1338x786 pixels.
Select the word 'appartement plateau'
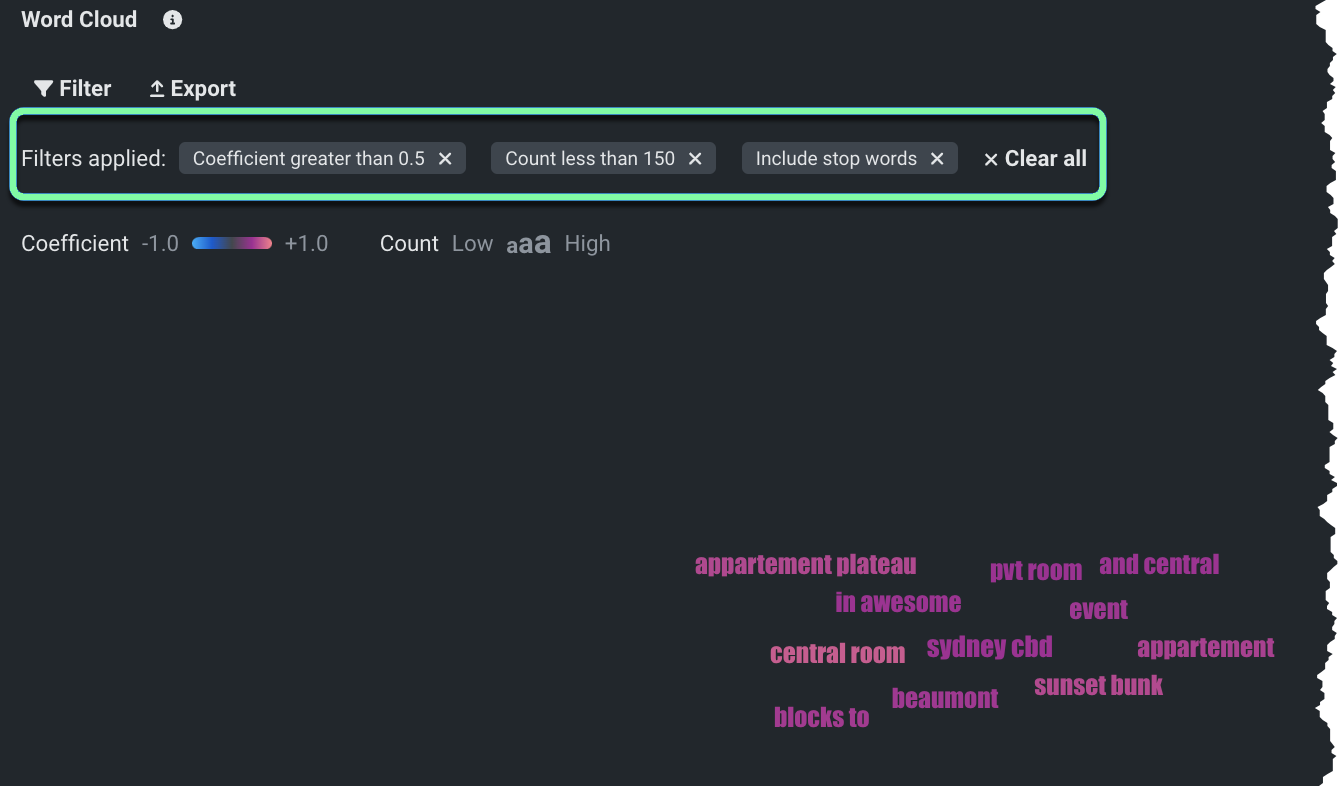[x=805, y=566]
